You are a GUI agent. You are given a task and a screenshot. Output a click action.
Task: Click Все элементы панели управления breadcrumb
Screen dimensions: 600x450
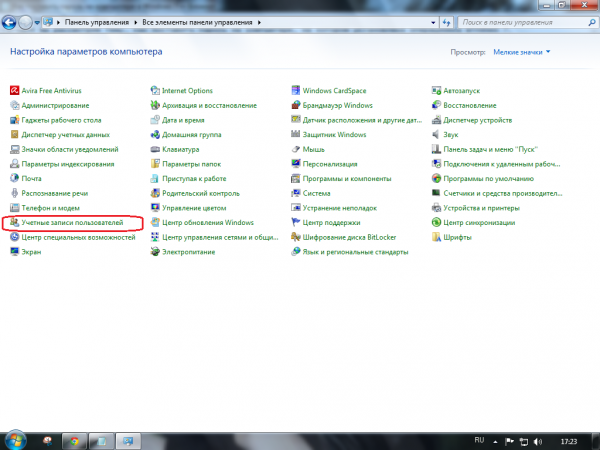pos(197,23)
